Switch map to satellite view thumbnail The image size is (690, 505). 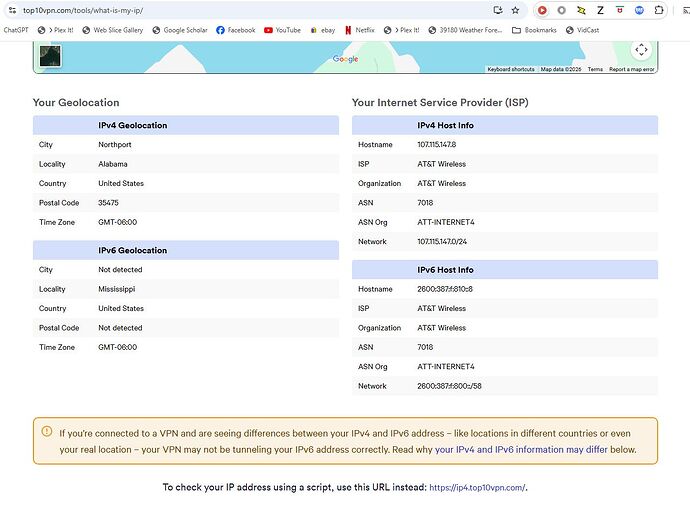(x=50, y=56)
